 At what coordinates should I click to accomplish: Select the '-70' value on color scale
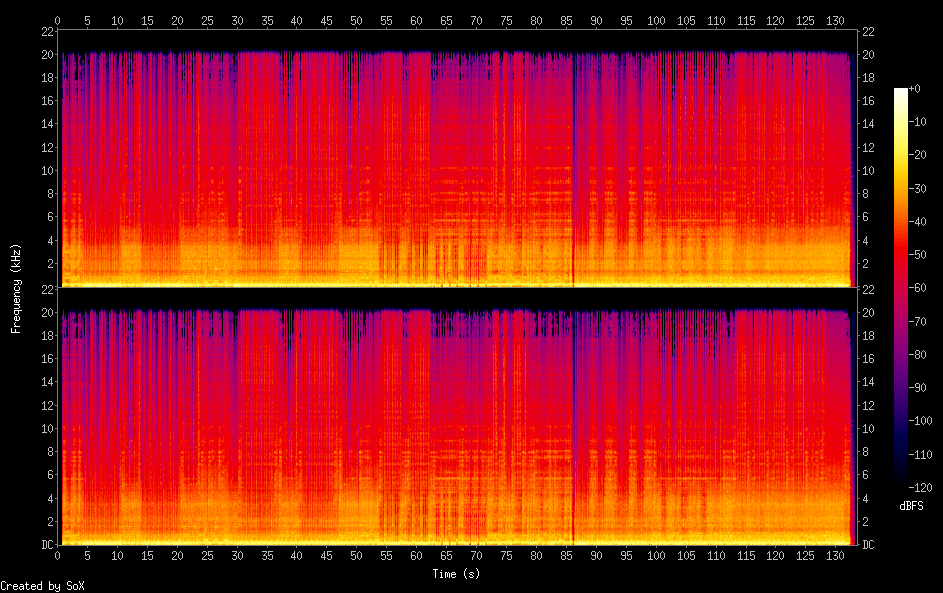918,321
